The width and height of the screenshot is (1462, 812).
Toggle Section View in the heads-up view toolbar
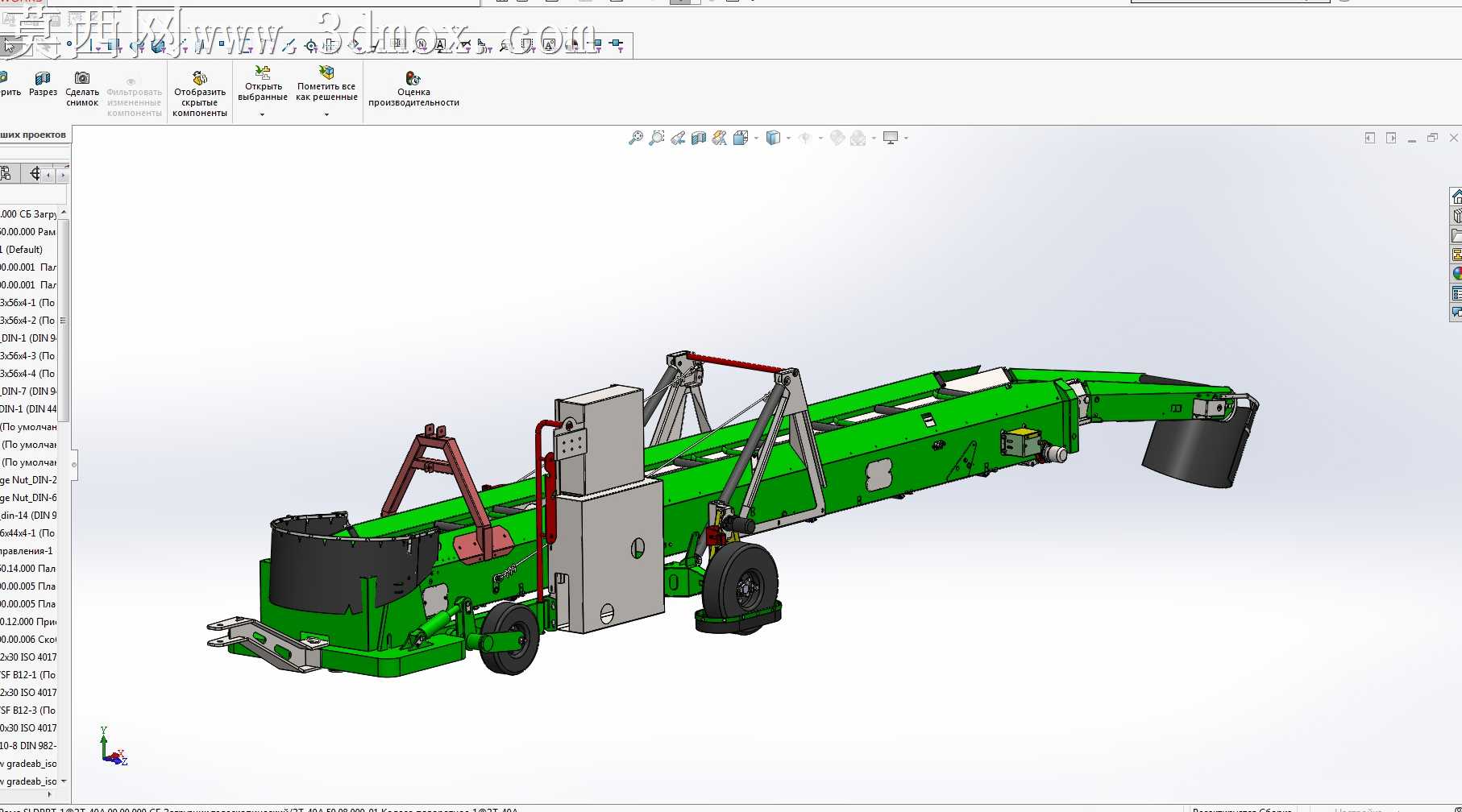click(699, 138)
